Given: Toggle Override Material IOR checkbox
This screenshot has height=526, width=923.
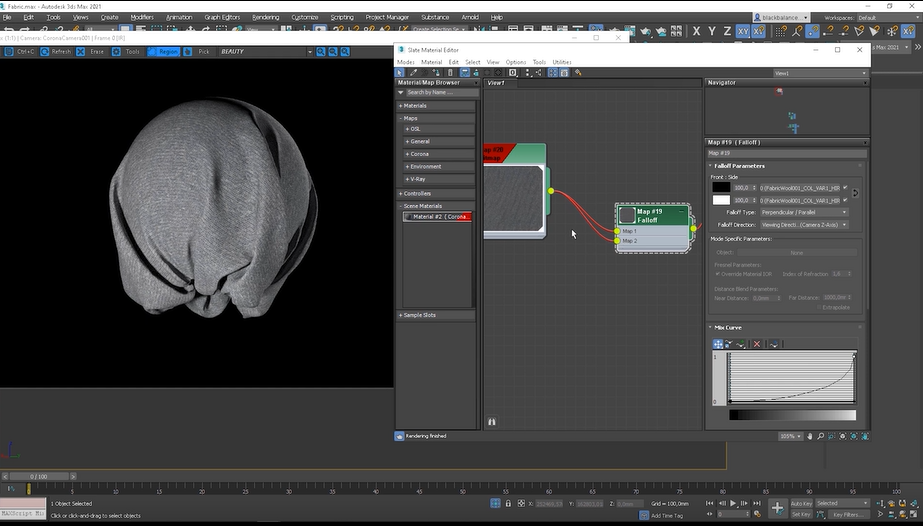Looking at the screenshot, I should click(718, 274).
